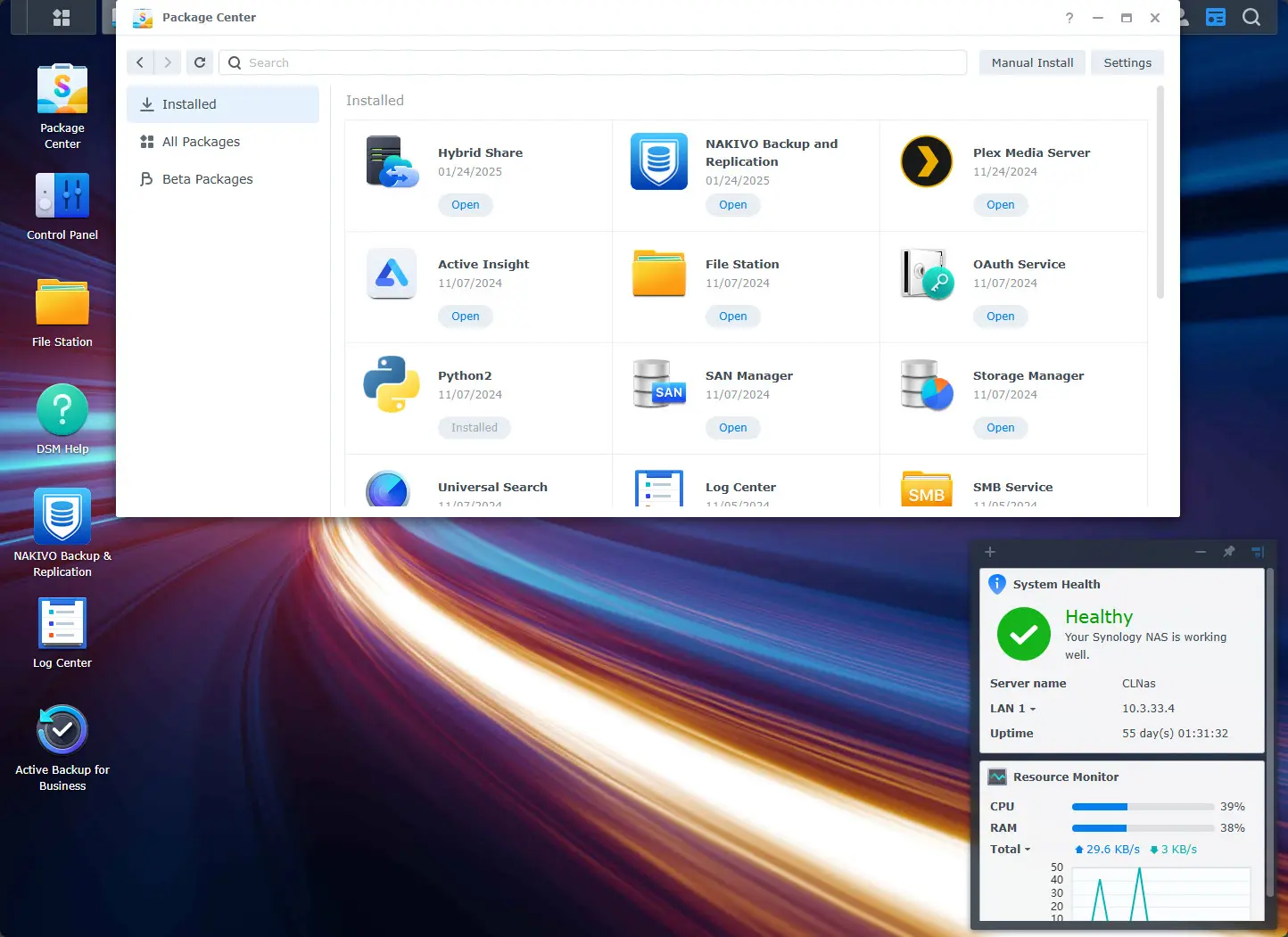Click the Manual Install button
The width and height of the screenshot is (1288, 937).
1032,62
